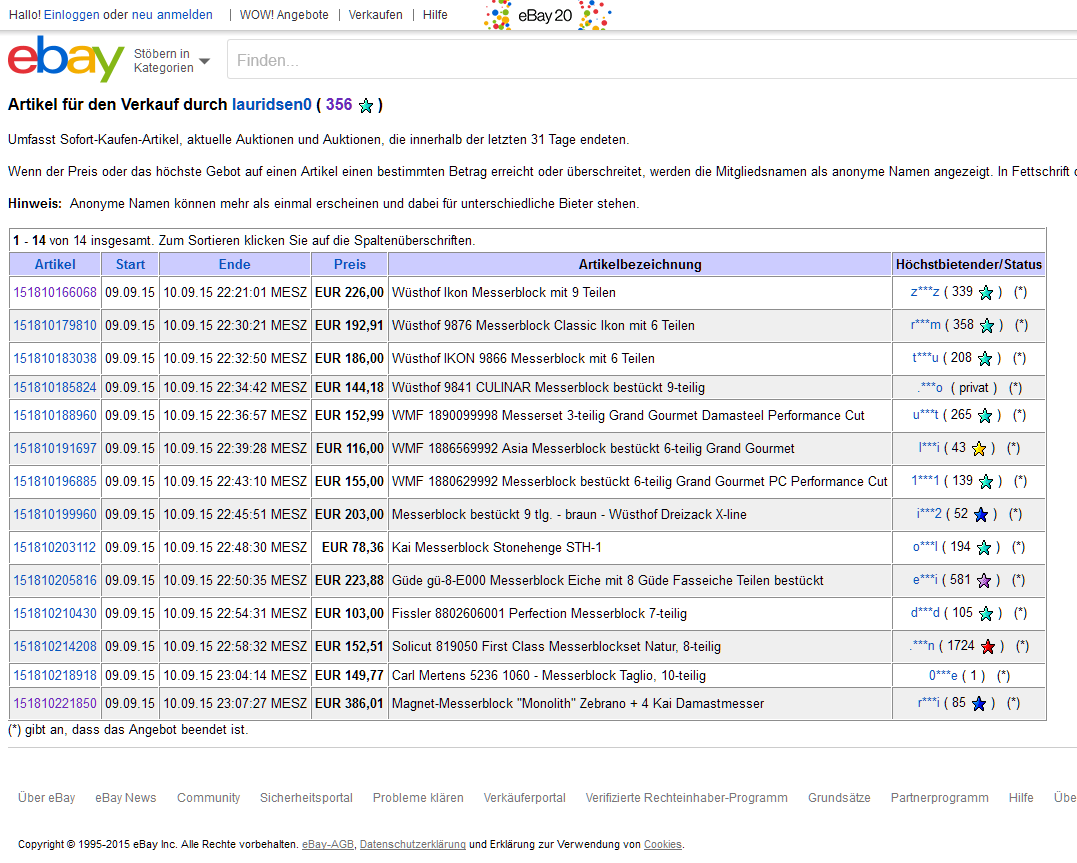The height and width of the screenshot is (863, 1077).
Task: Open item 151810166068
Action: point(55,293)
